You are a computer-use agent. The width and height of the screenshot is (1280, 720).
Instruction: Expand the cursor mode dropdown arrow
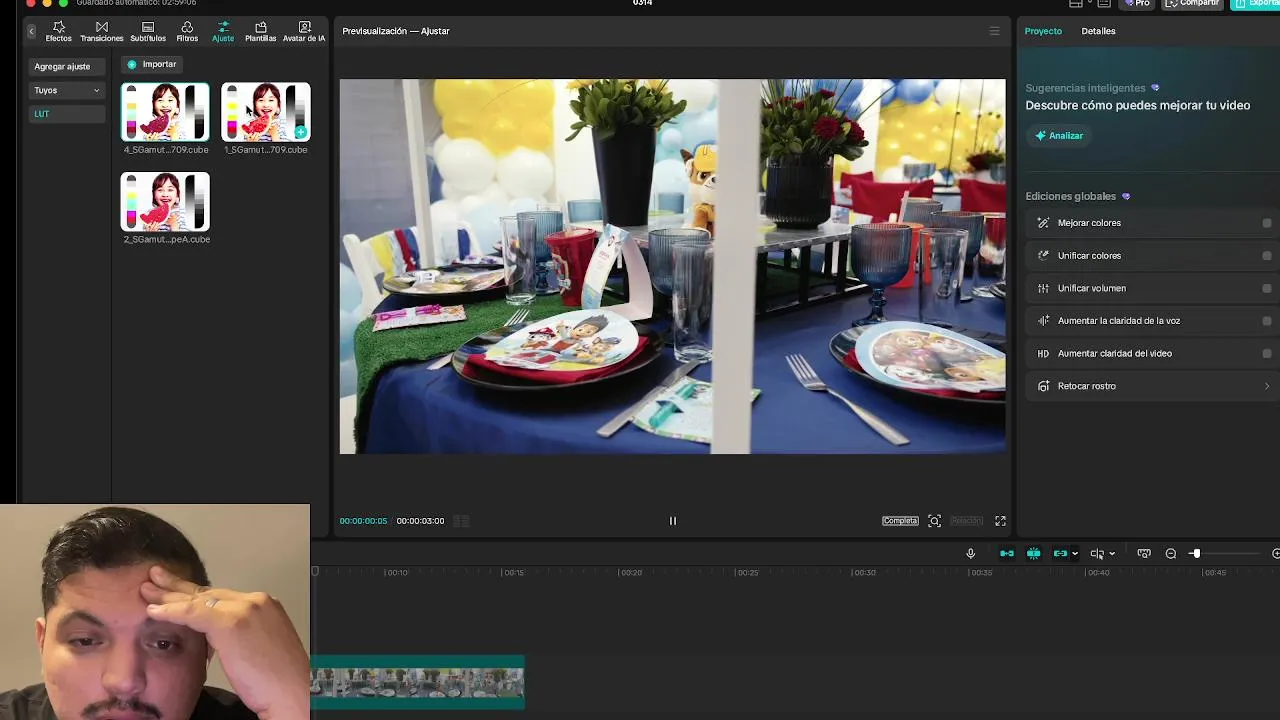point(1112,553)
